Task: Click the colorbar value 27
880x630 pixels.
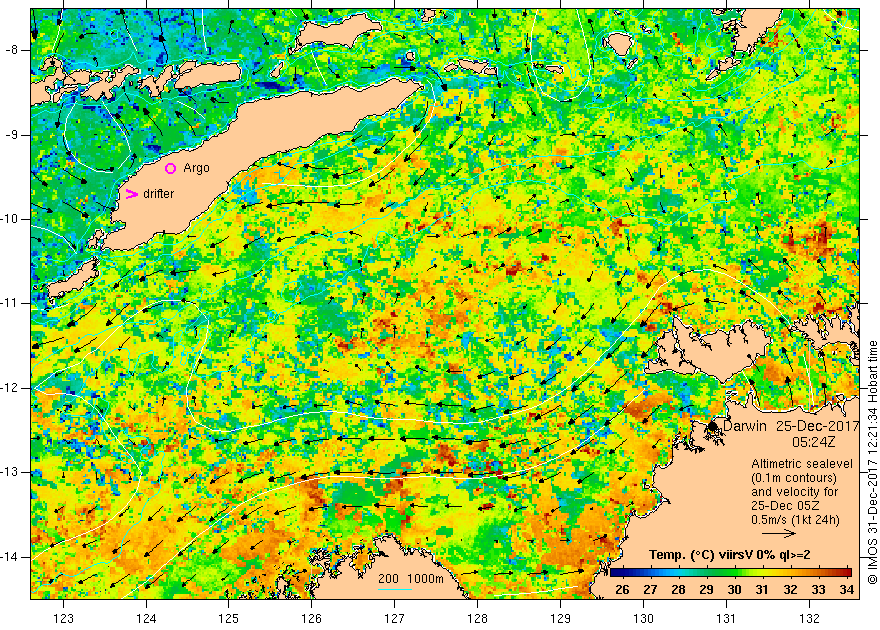Action: pos(650,590)
